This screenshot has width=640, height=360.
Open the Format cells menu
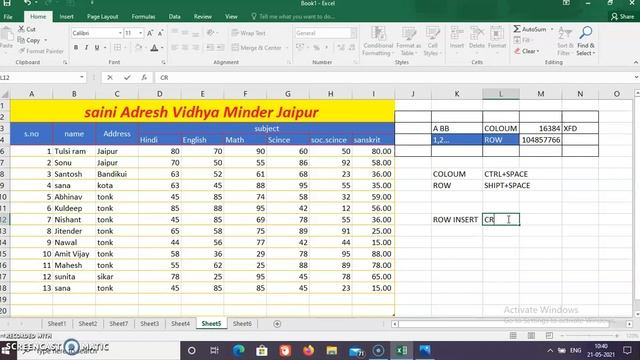[x=497, y=38]
